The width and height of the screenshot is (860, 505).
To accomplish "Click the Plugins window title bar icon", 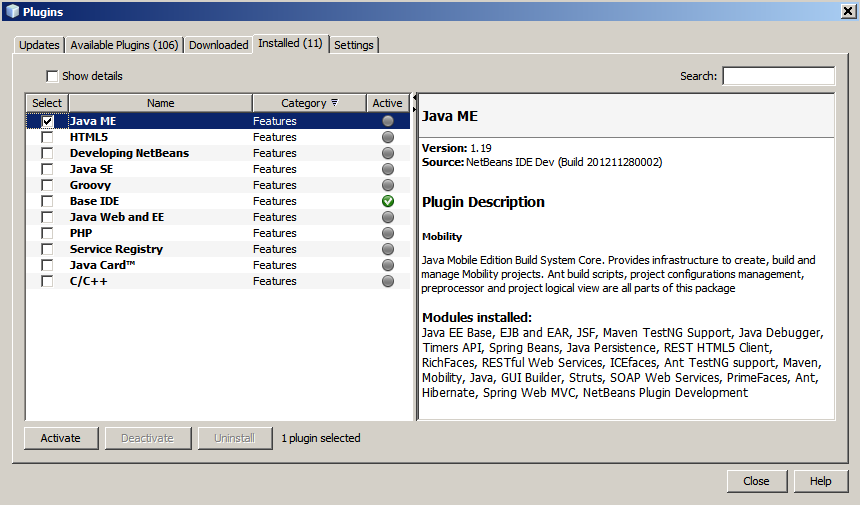I will pos(11,11).
